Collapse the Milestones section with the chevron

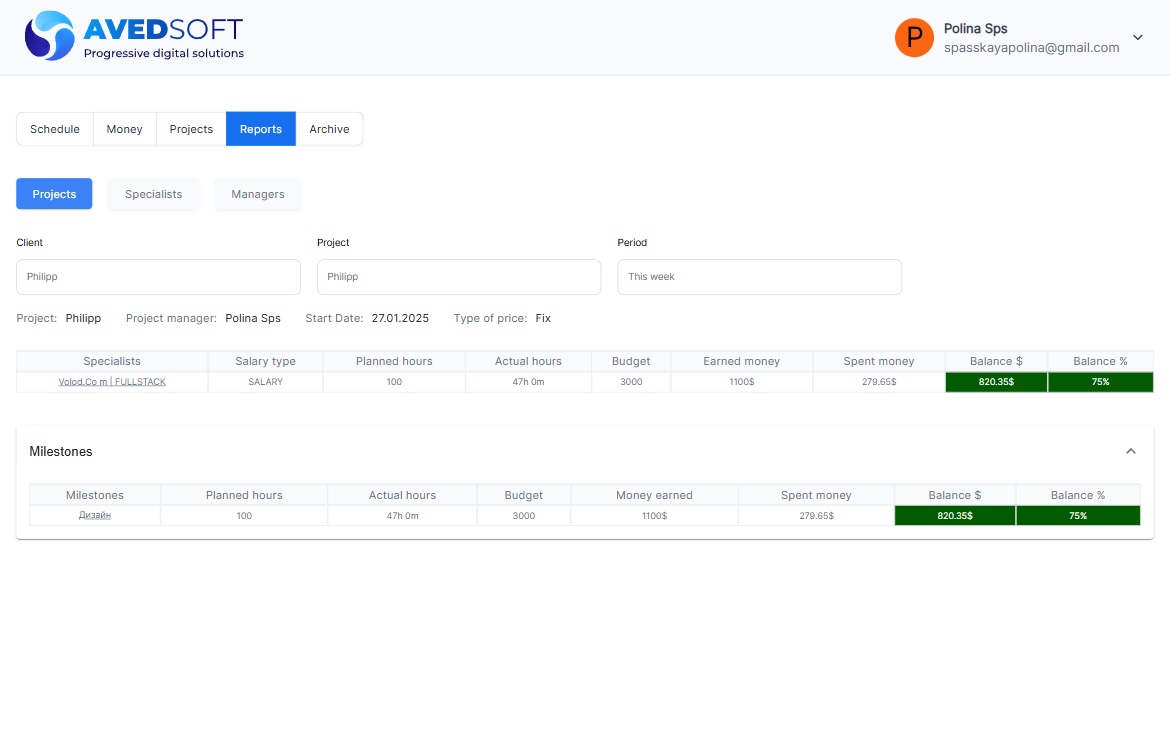point(1131,451)
